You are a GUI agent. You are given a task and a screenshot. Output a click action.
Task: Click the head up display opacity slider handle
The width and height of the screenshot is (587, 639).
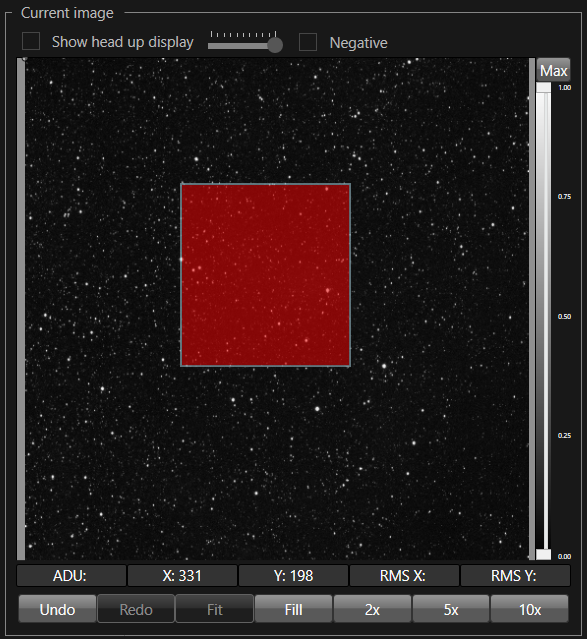coord(276,45)
